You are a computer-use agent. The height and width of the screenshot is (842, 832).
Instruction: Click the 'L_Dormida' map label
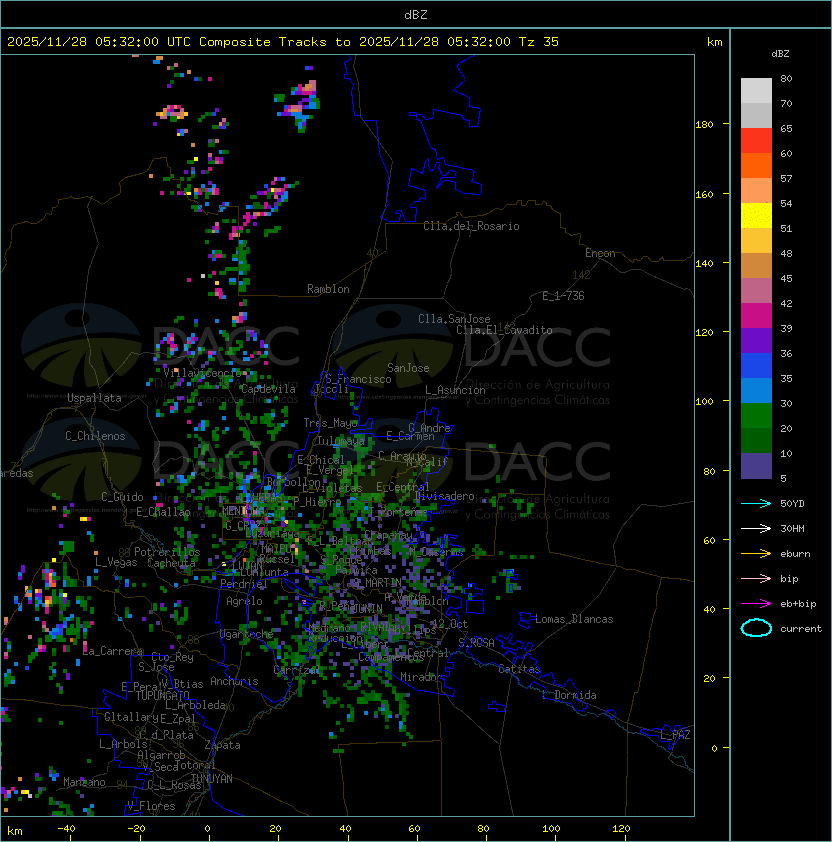coord(569,695)
